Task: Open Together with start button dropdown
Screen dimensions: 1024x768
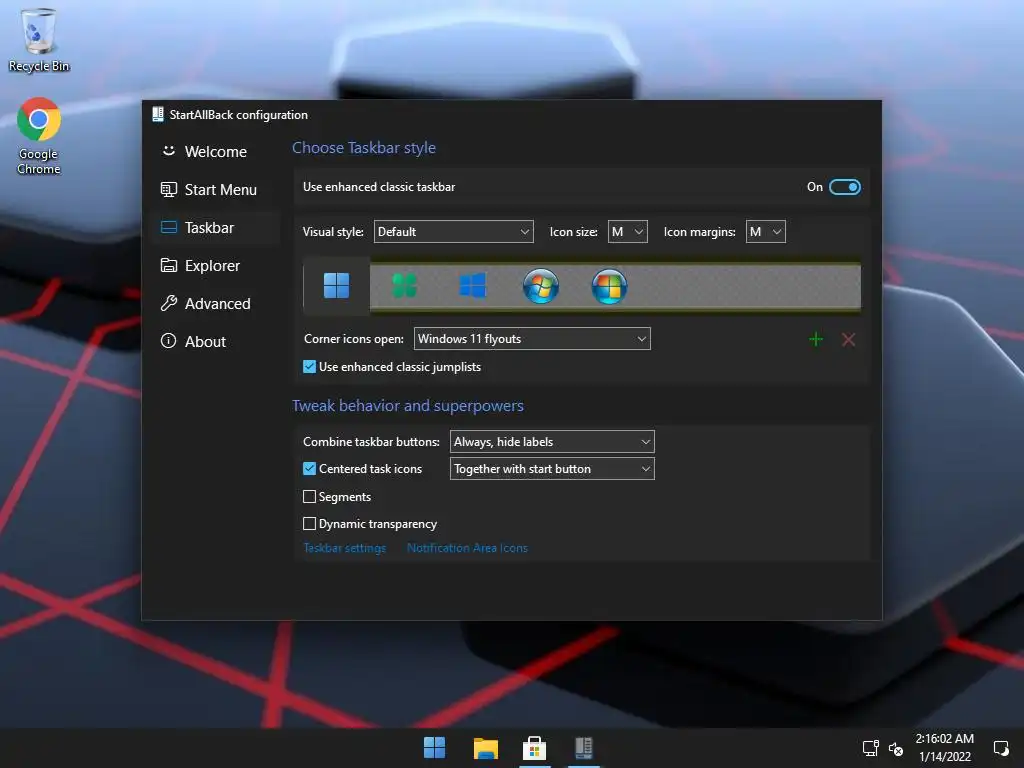Action: [x=552, y=469]
